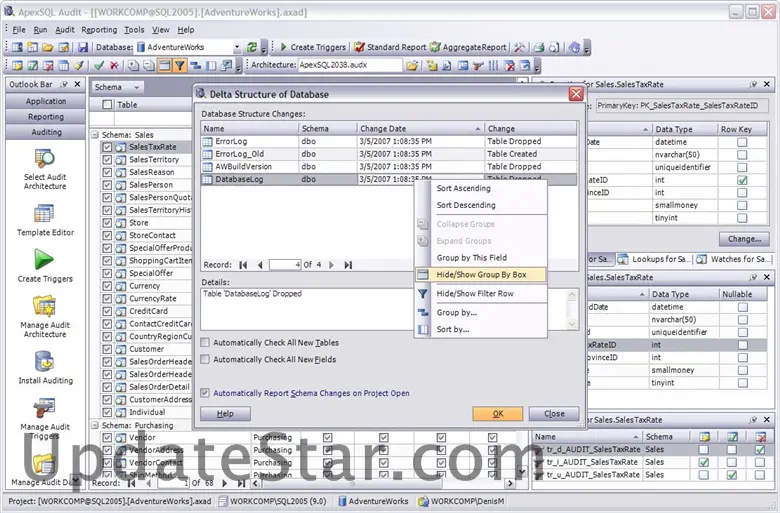
Task: Open toolbar options arrow after Database box
Action: (264, 48)
